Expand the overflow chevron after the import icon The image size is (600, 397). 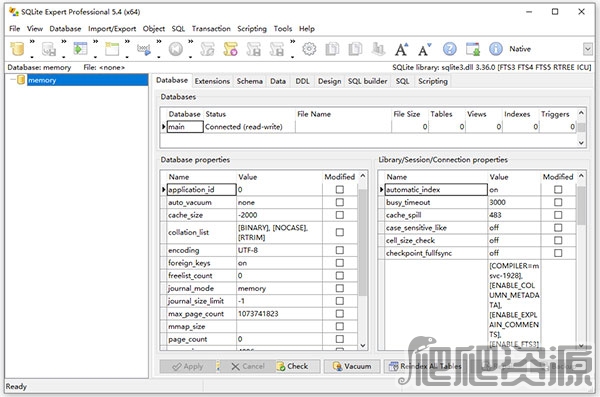pyautogui.click(x=96, y=41)
